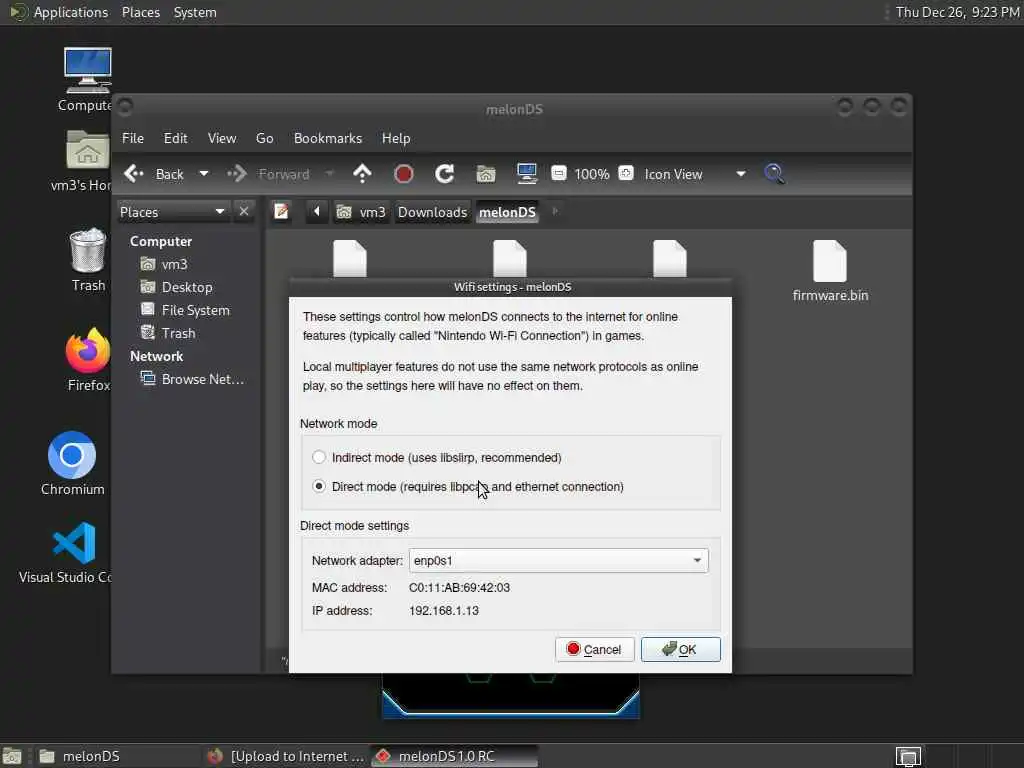
Task: Open Places menu in top panel
Action: [140, 12]
